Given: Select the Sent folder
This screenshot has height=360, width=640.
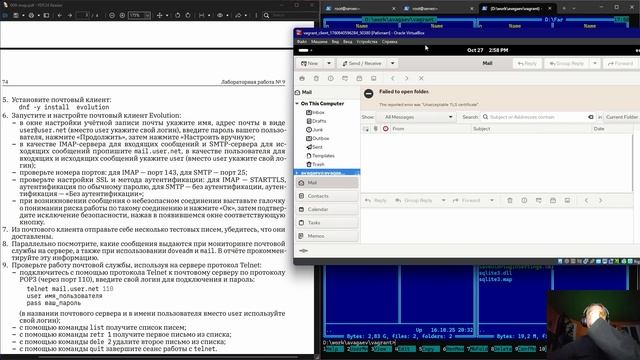Looking at the screenshot, I should pos(314,147).
